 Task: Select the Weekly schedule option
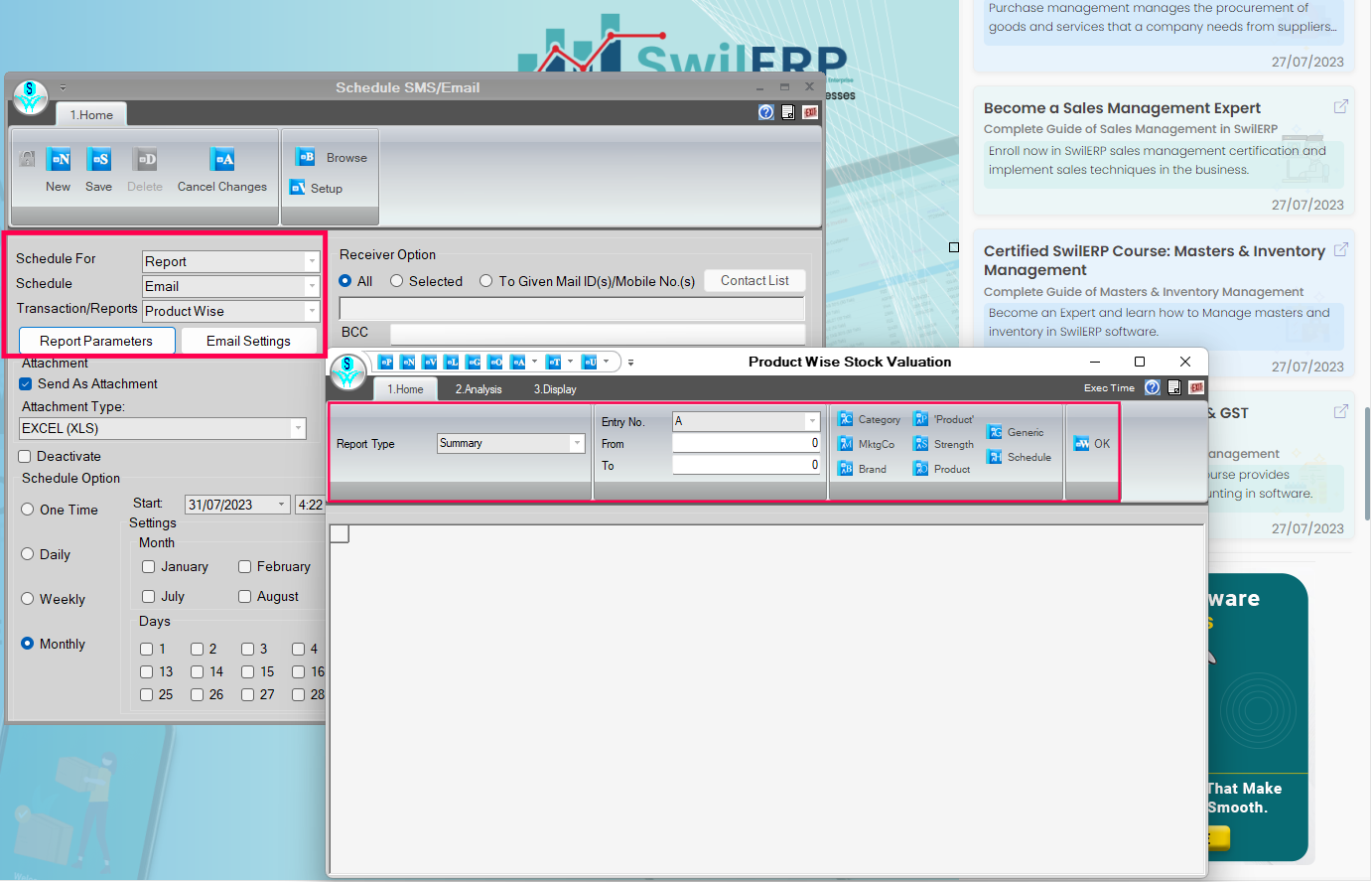(28, 599)
